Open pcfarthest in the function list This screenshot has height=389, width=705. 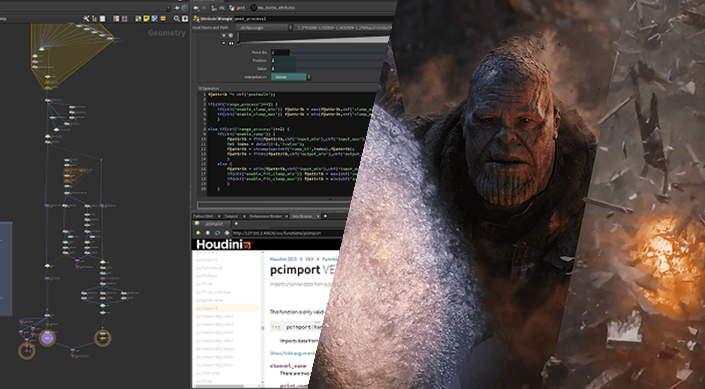(209, 268)
